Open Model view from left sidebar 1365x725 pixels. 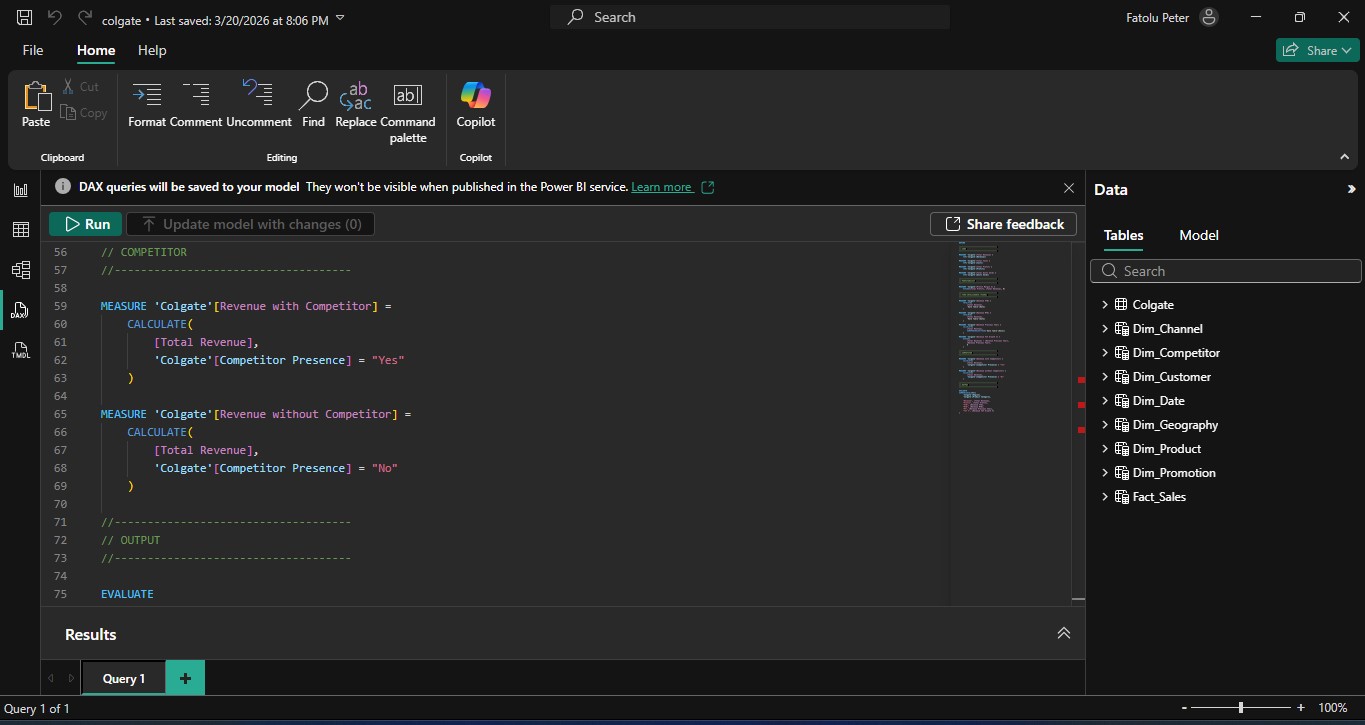point(20,270)
